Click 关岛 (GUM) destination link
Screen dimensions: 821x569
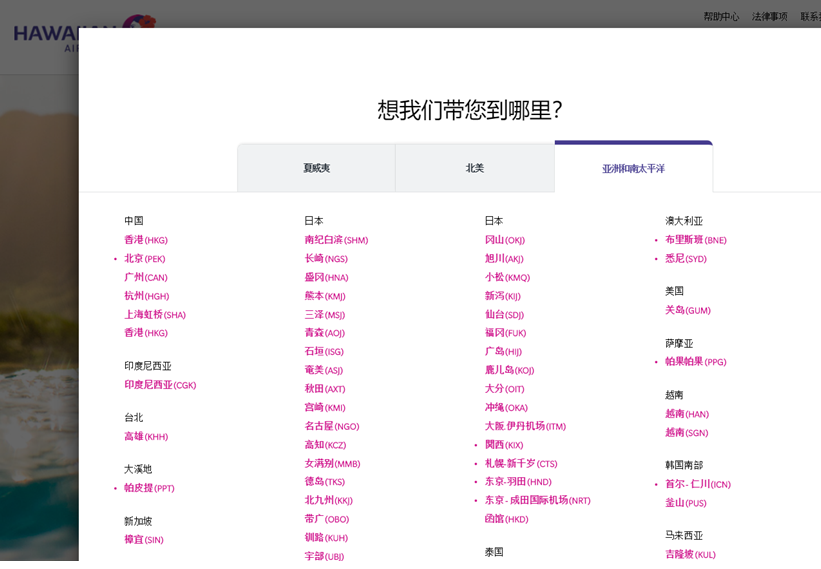coord(688,310)
